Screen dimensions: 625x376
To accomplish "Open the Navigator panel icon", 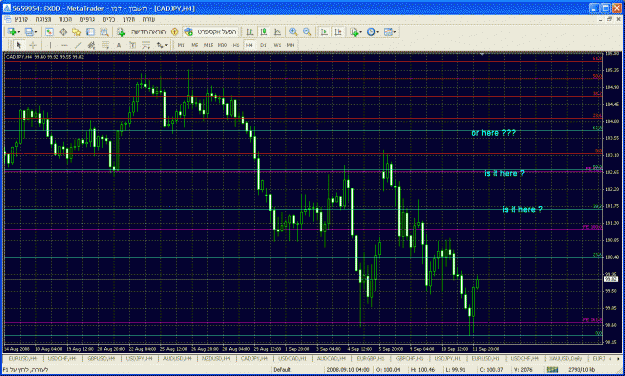I will click(77, 32).
